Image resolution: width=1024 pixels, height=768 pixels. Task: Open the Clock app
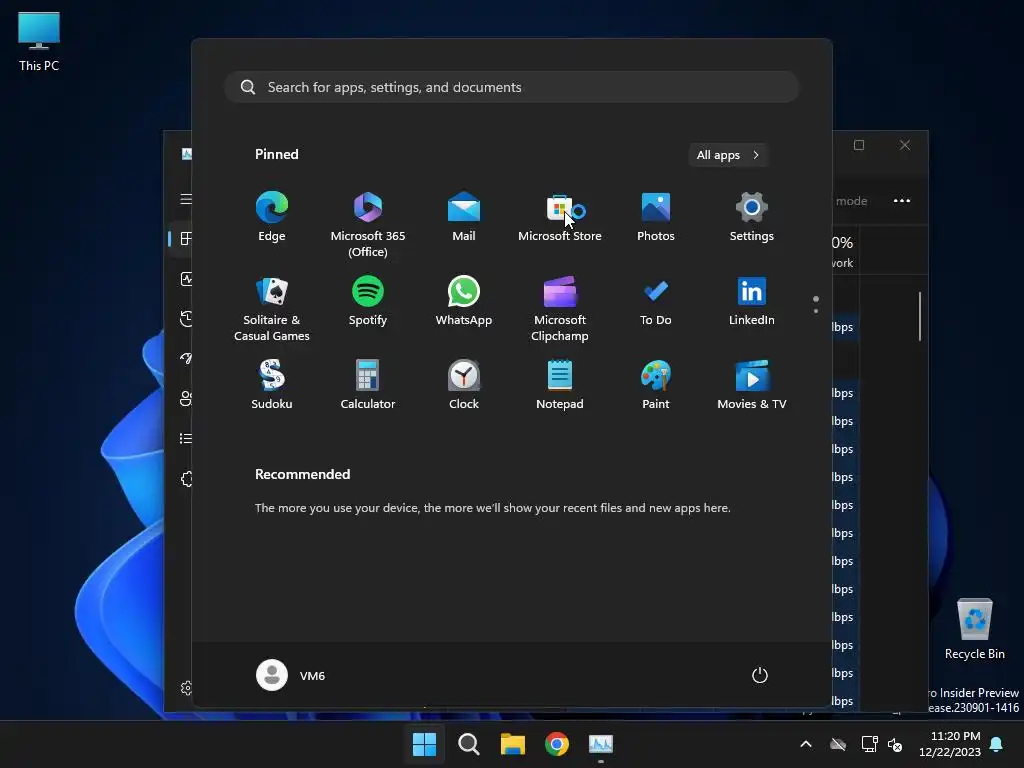point(464,385)
